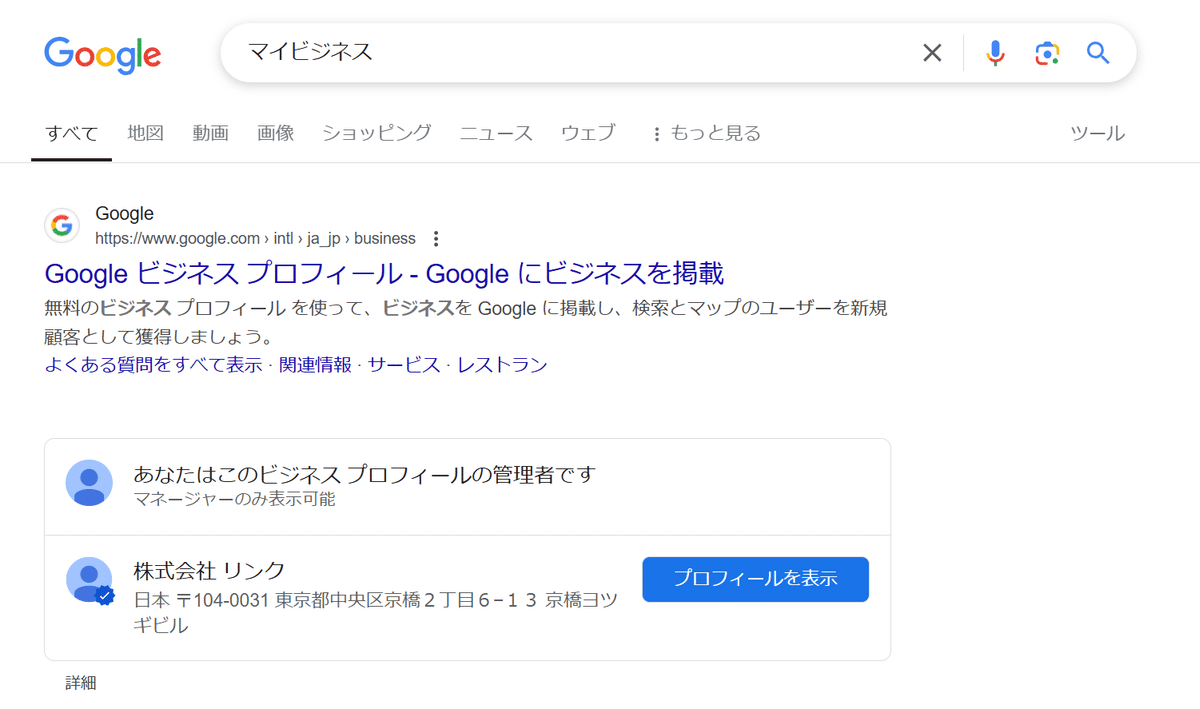Open Google ビジネス プロフィール result title
The width and height of the screenshot is (1200, 709).
pos(385,272)
